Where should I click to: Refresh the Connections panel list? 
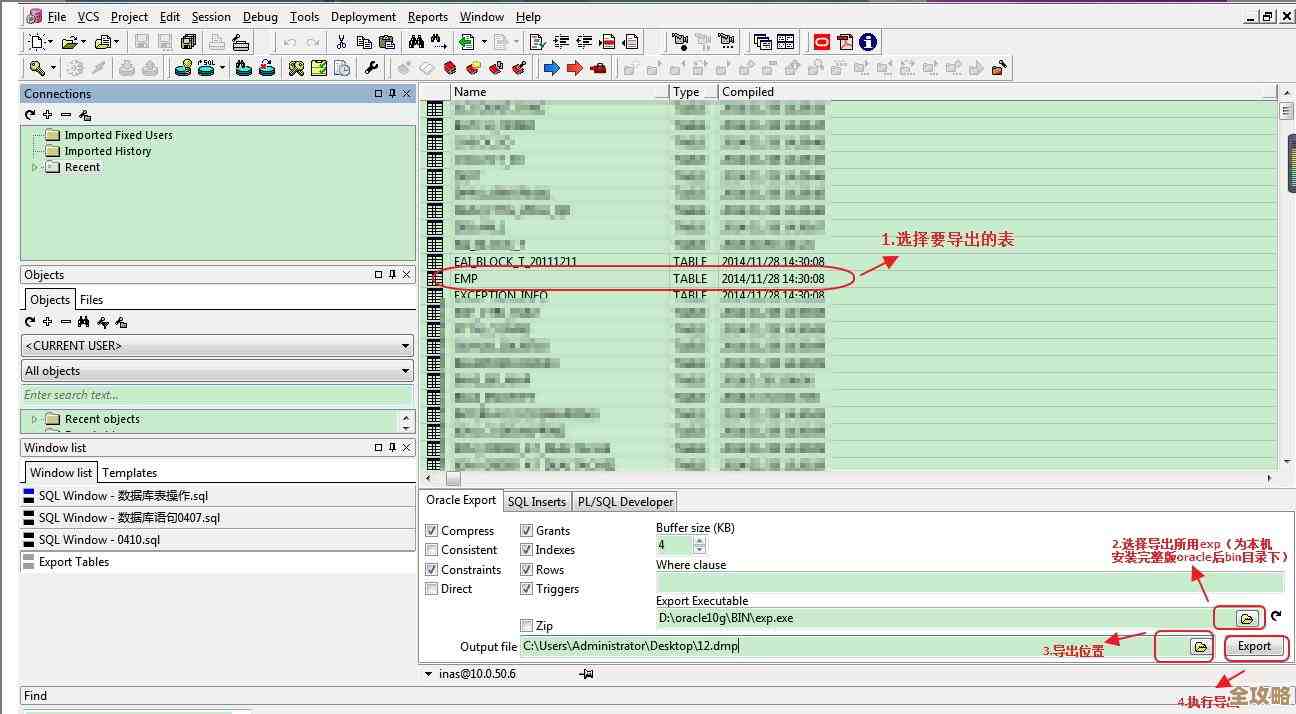tap(30, 115)
